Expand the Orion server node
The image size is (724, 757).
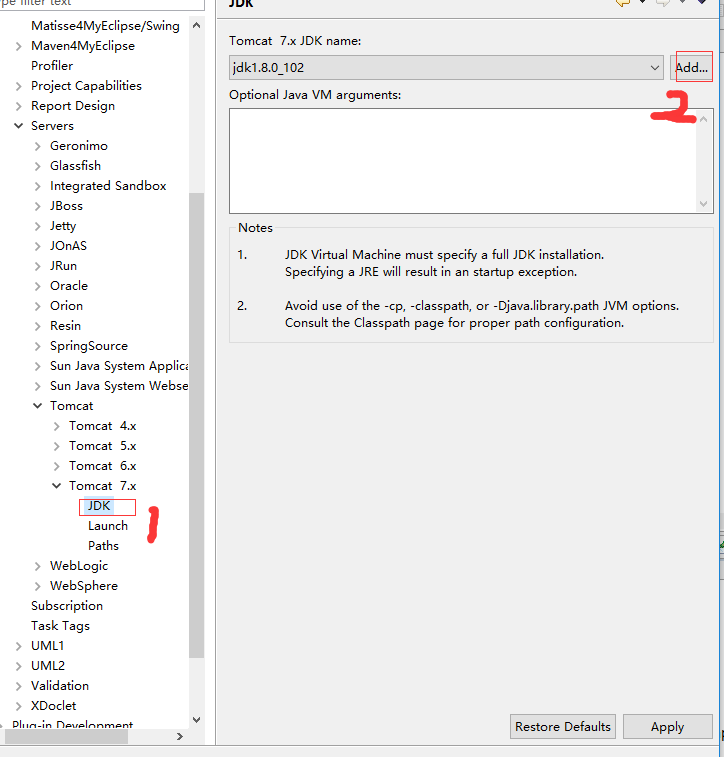click(x=38, y=306)
